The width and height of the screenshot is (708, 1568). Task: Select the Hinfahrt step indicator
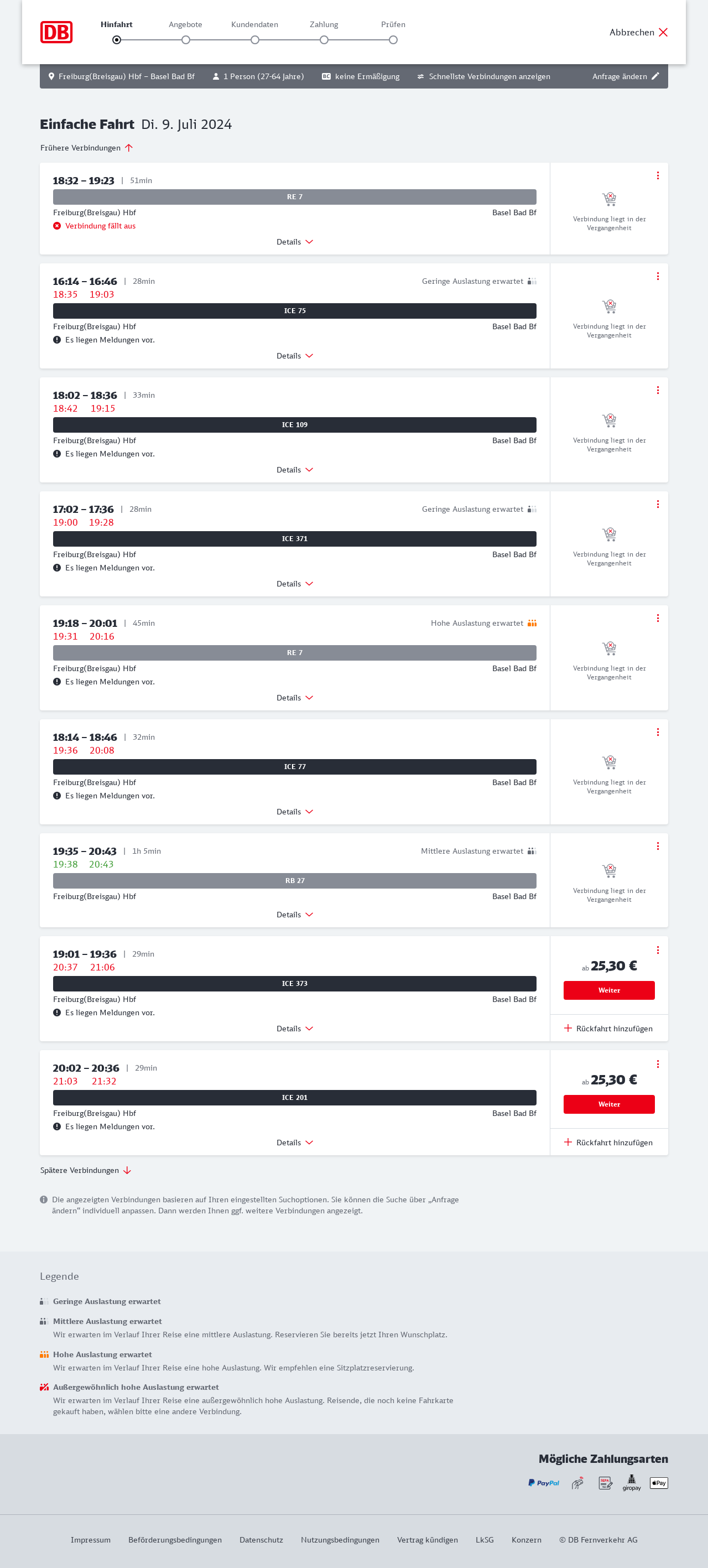(117, 40)
